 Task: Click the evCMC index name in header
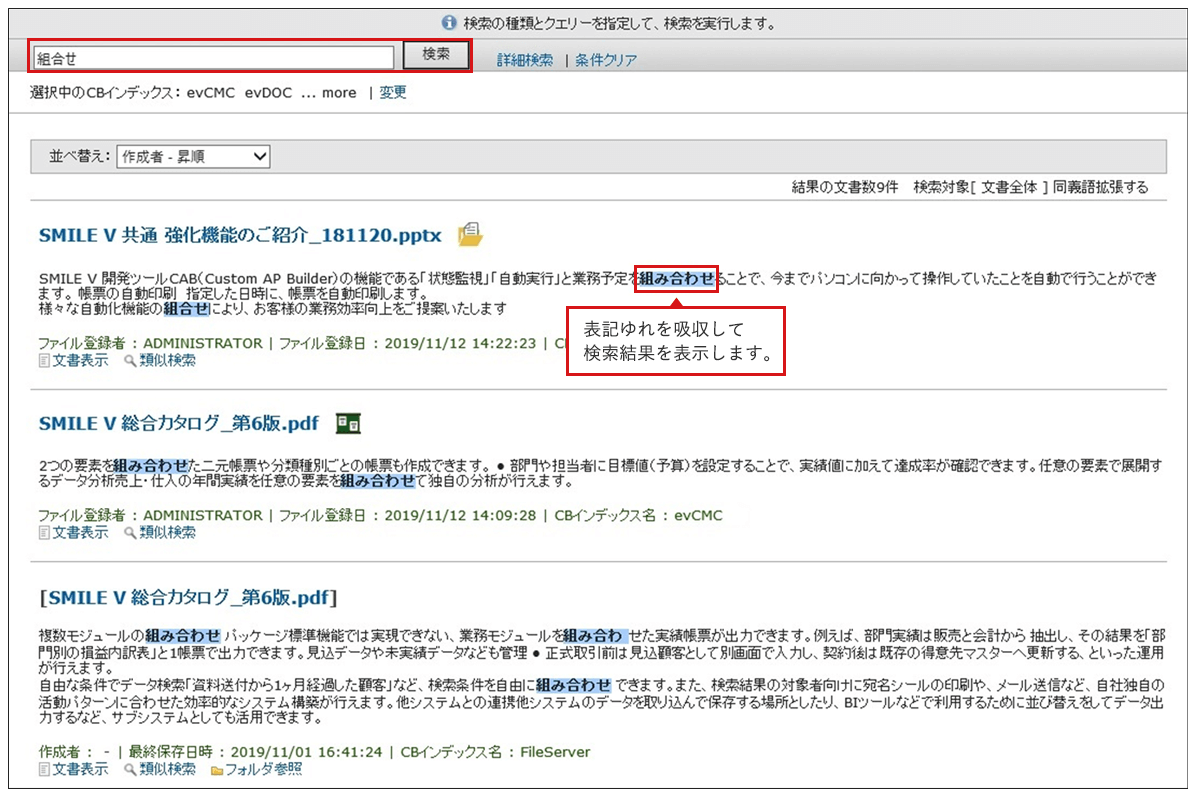tap(210, 93)
